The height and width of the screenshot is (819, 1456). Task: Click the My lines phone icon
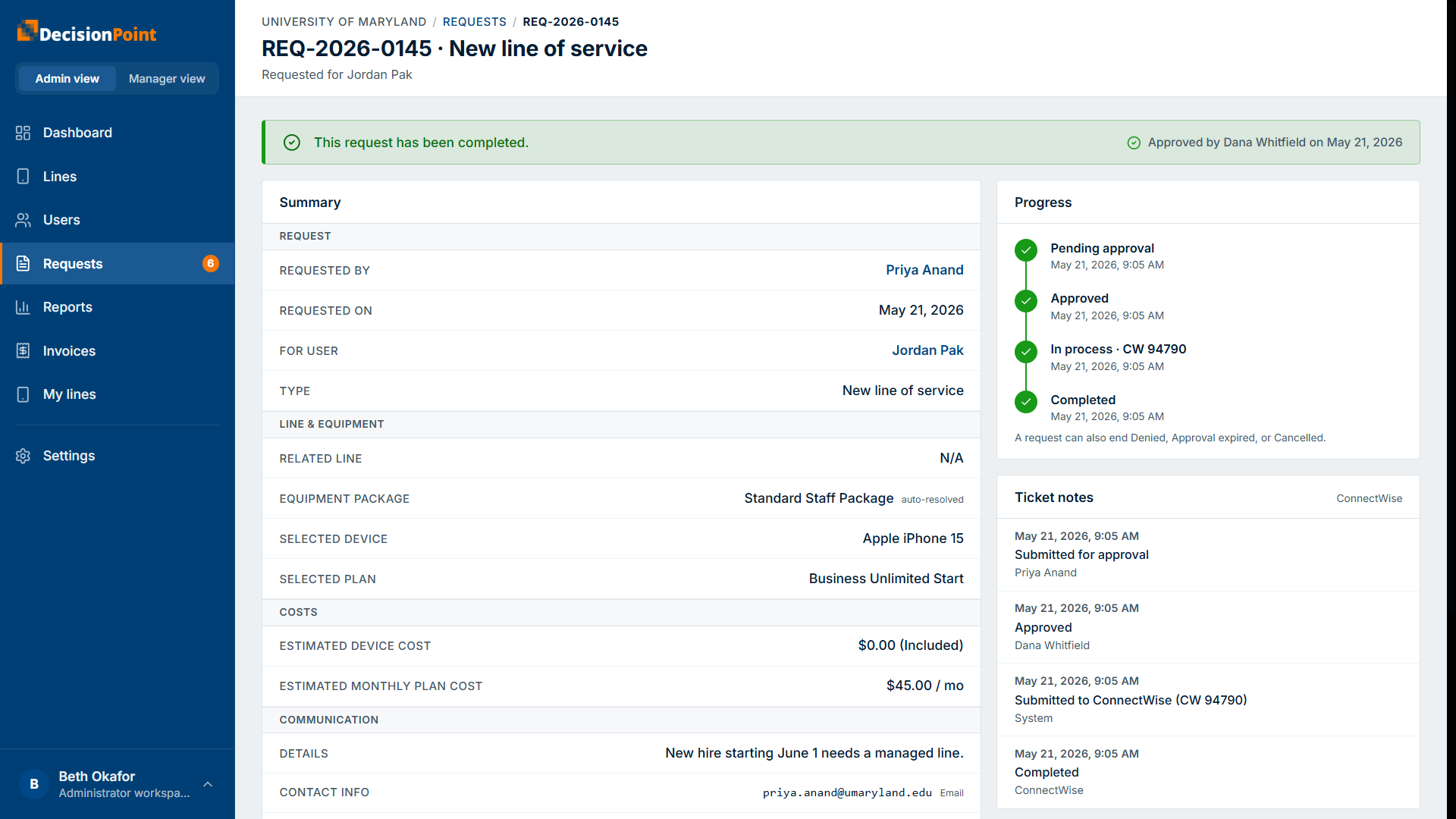23,394
